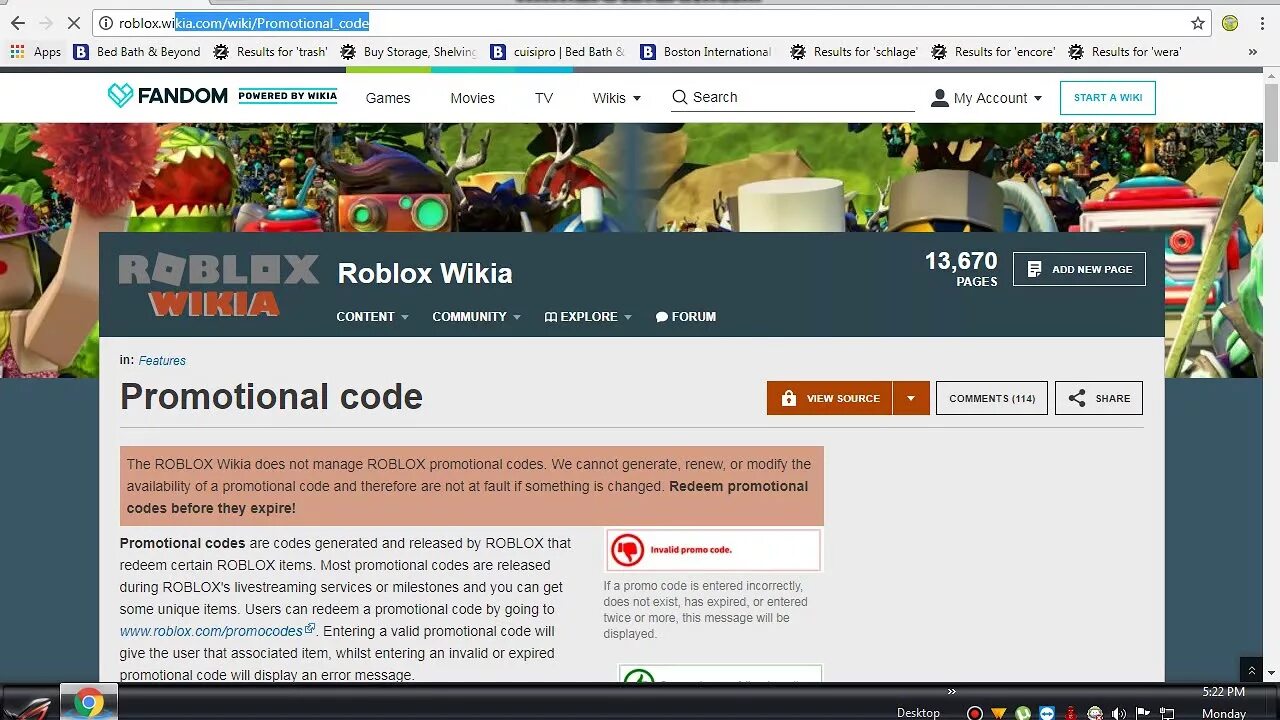1280x720 pixels.
Task: Click the Fandom heart logo
Action: (x=120, y=96)
